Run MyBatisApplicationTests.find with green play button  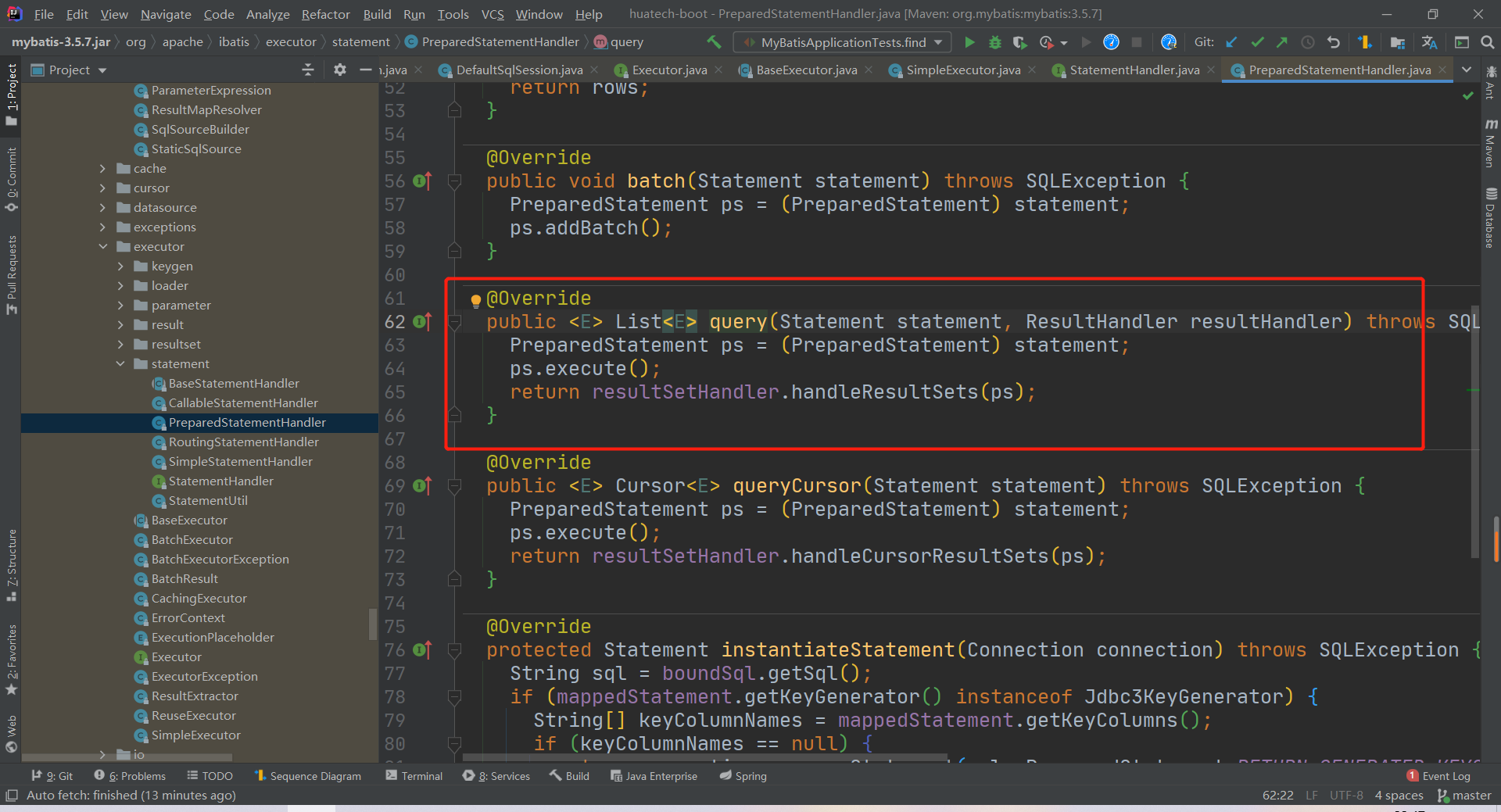click(969, 42)
